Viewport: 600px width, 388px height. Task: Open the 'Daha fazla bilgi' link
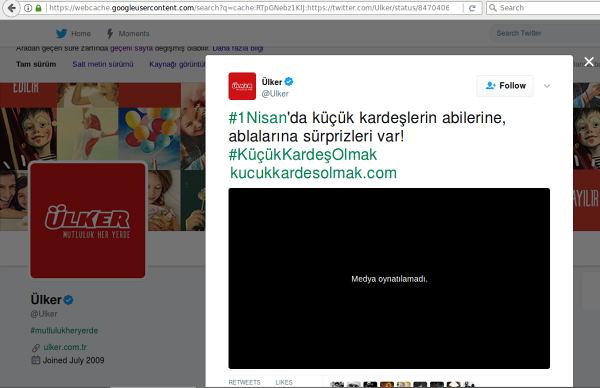click(x=238, y=48)
